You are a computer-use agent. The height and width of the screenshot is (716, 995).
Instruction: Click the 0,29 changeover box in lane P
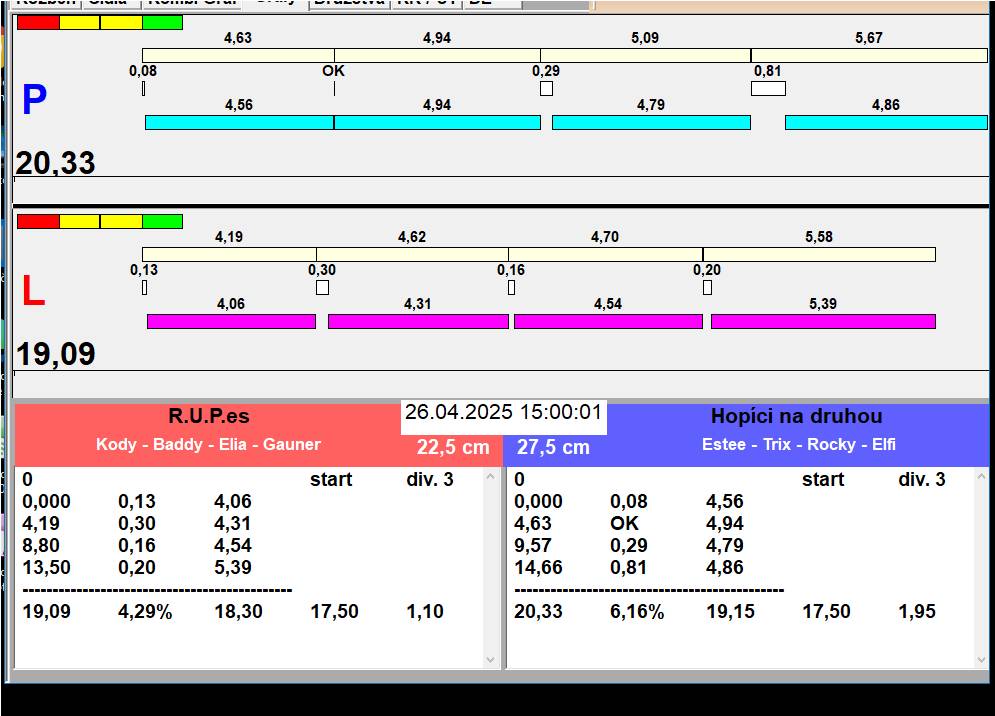tap(546, 89)
